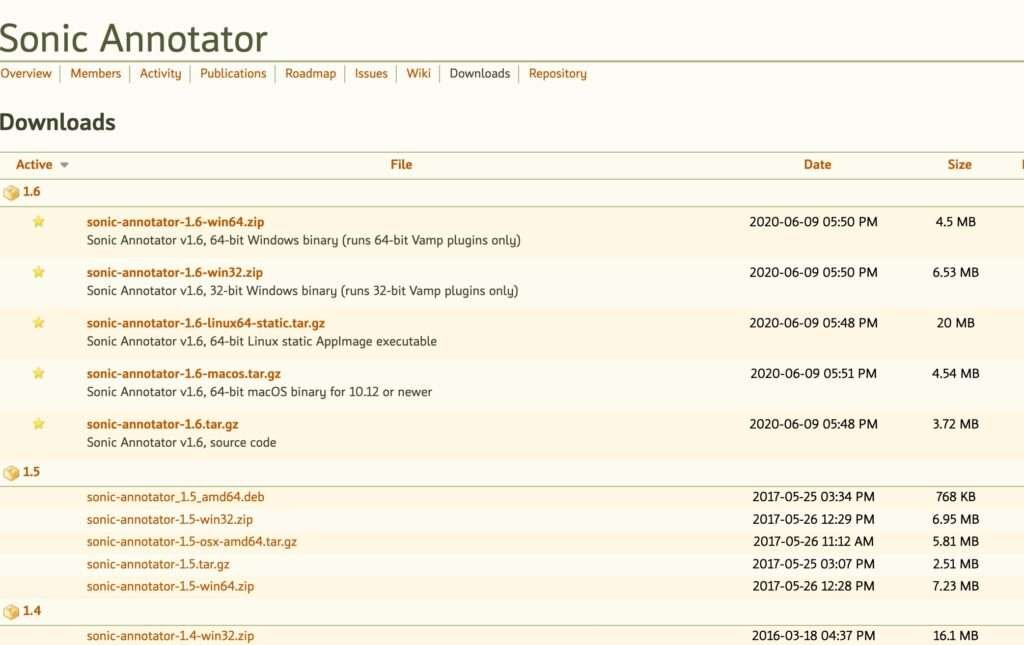Open the Members tab
Screen dimensions: 1024x645
click(x=95, y=73)
